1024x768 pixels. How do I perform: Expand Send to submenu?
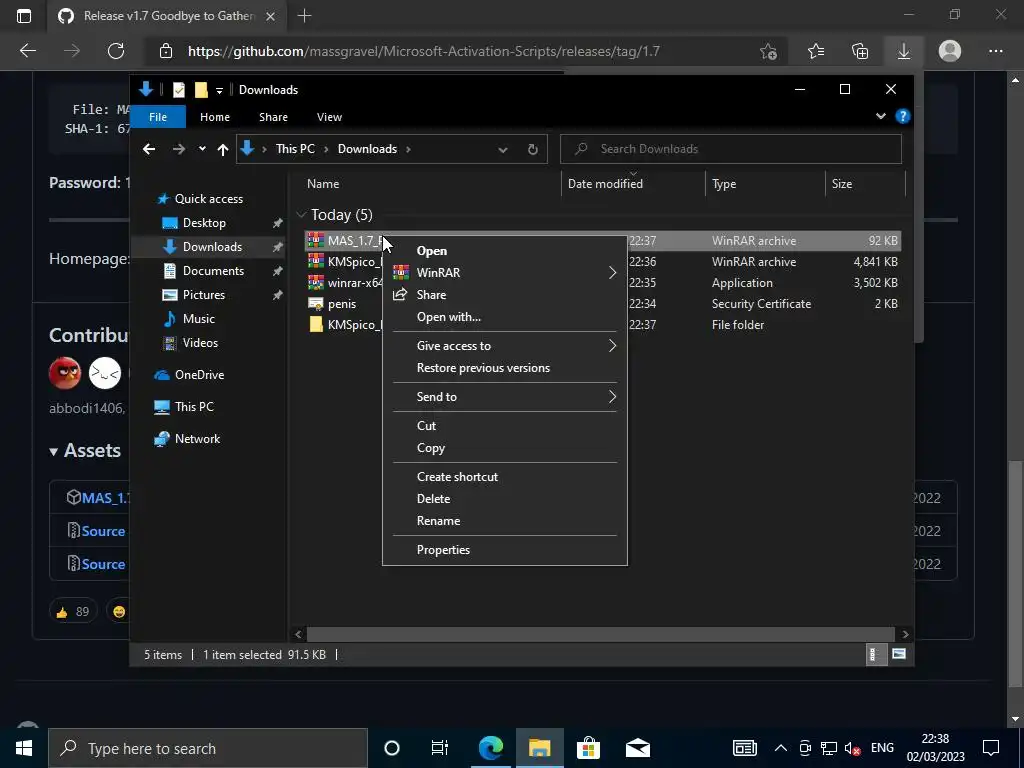point(612,396)
